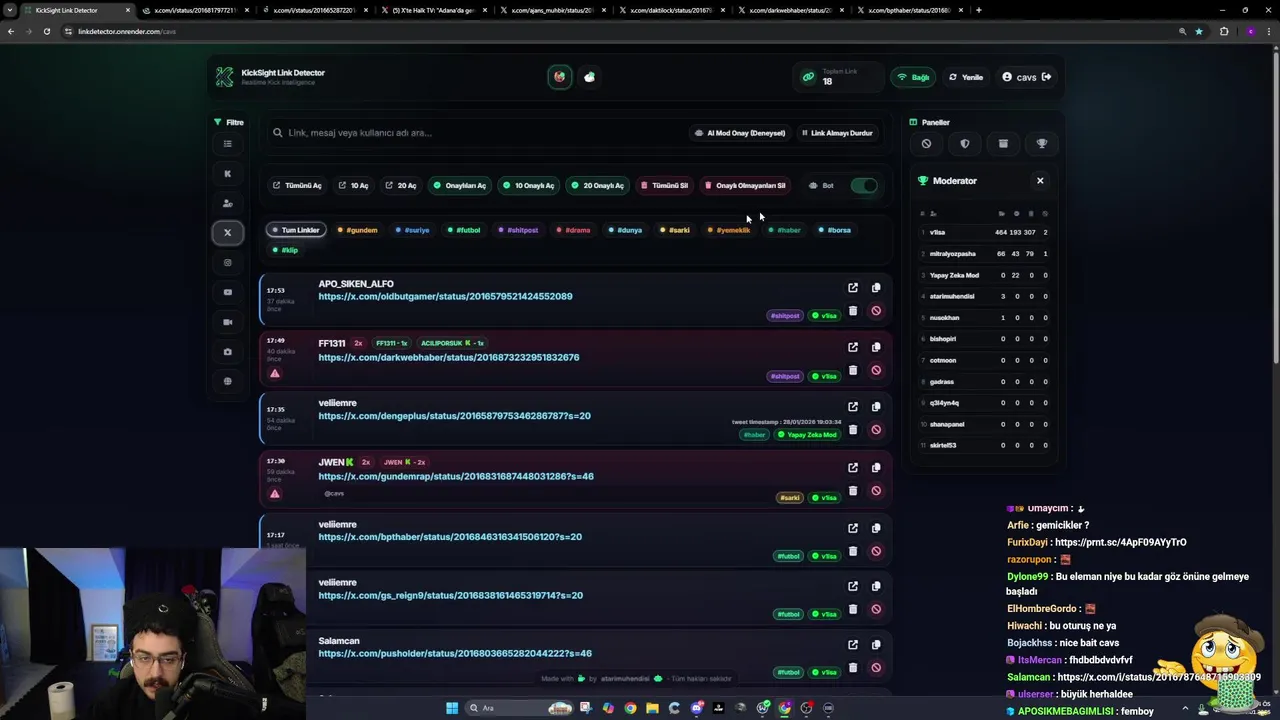Select the globe filter icon
This screenshot has width=1280, height=720.
227,381
